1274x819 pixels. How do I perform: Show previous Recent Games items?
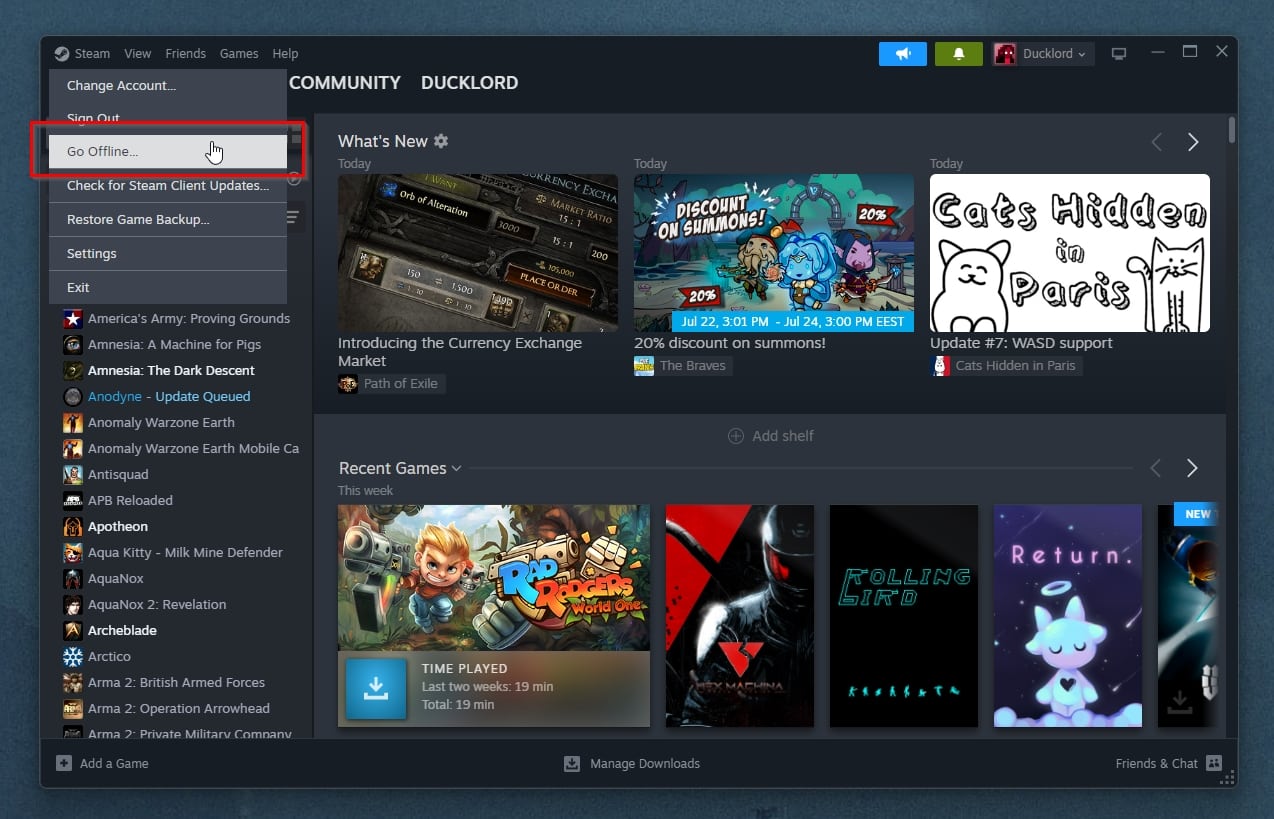click(1157, 468)
